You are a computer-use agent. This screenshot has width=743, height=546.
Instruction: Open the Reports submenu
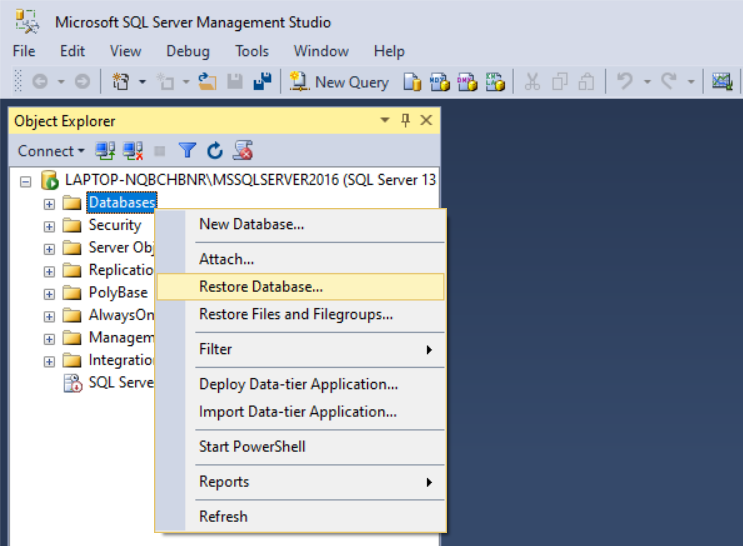click(x=300, y=482)
